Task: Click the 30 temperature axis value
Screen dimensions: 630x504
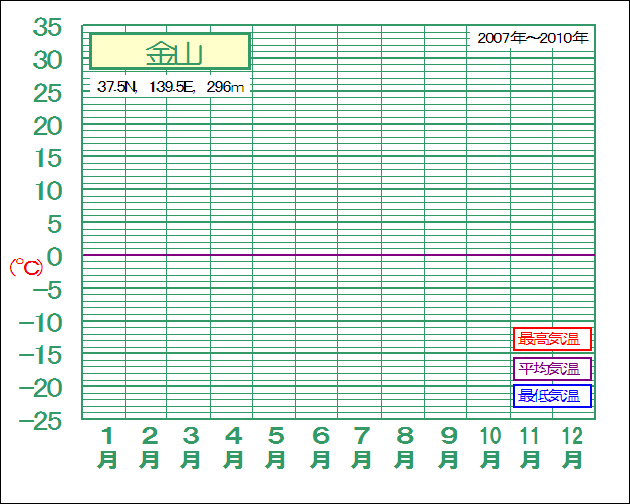Action: point(47,60)
